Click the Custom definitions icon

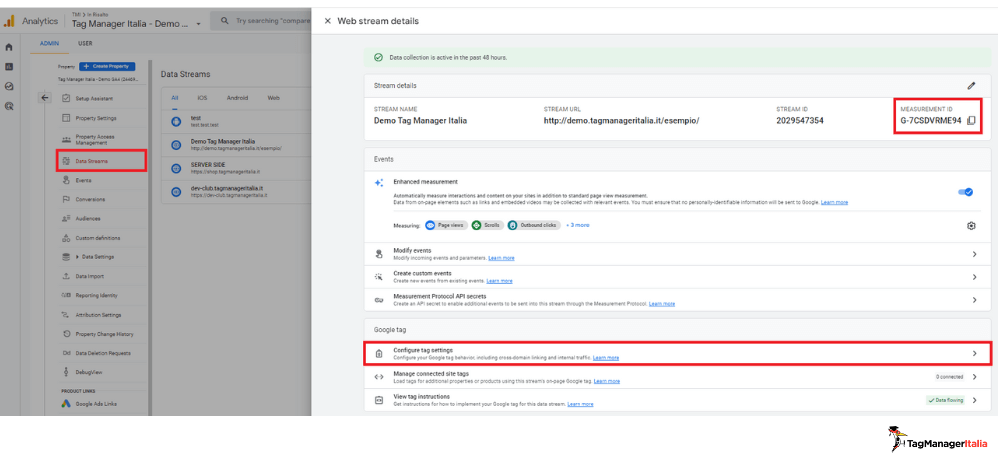66,238
